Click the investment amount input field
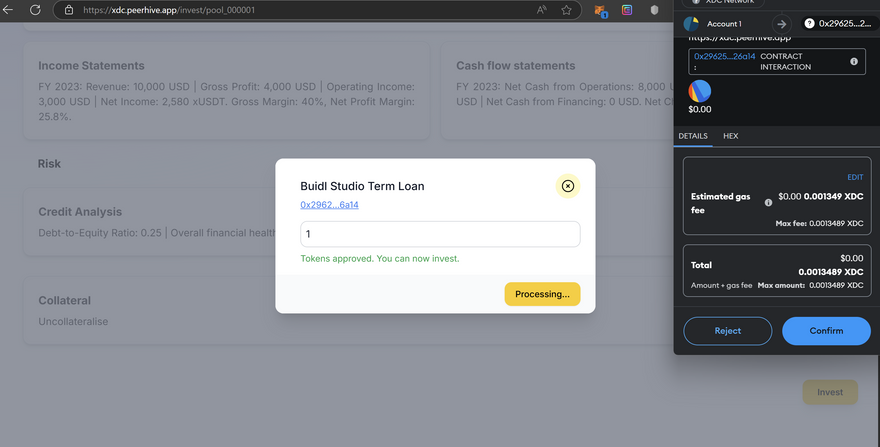 [440, 234]
